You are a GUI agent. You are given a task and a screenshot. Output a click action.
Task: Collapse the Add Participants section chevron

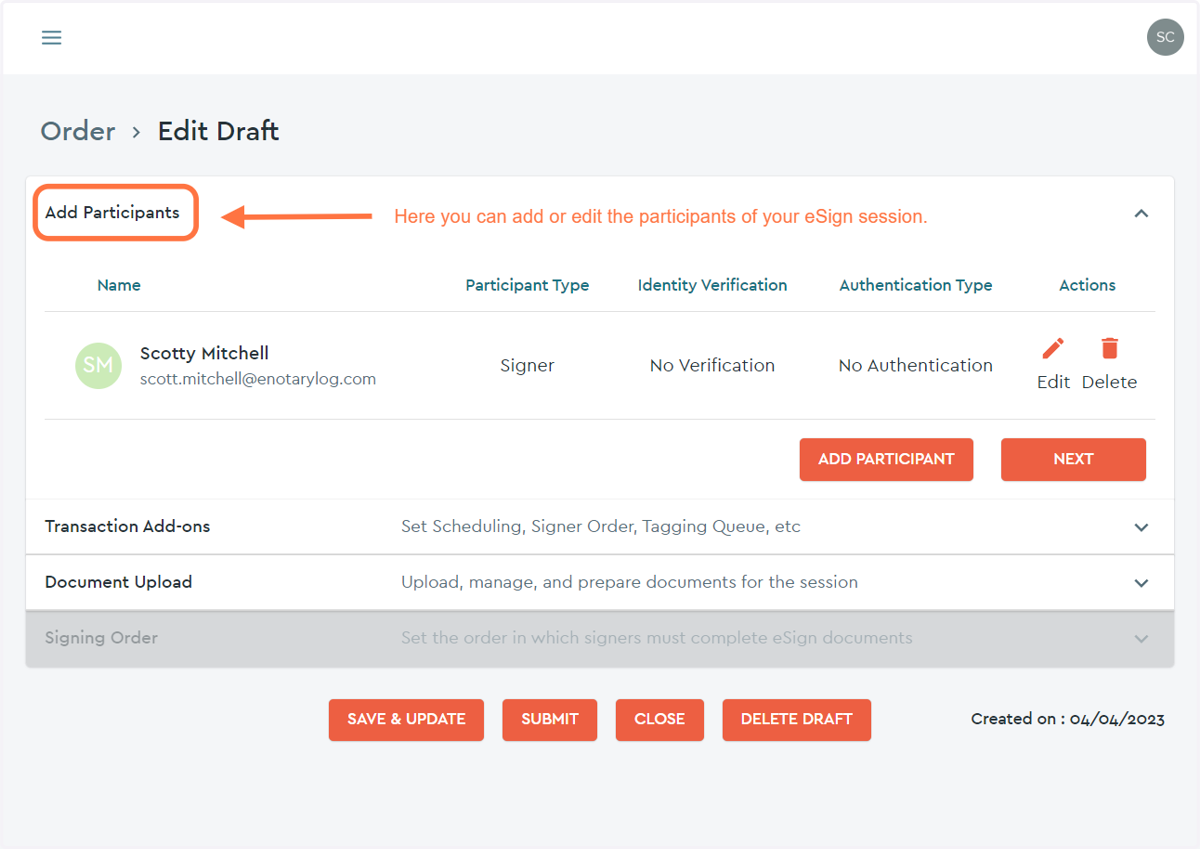1141,213
